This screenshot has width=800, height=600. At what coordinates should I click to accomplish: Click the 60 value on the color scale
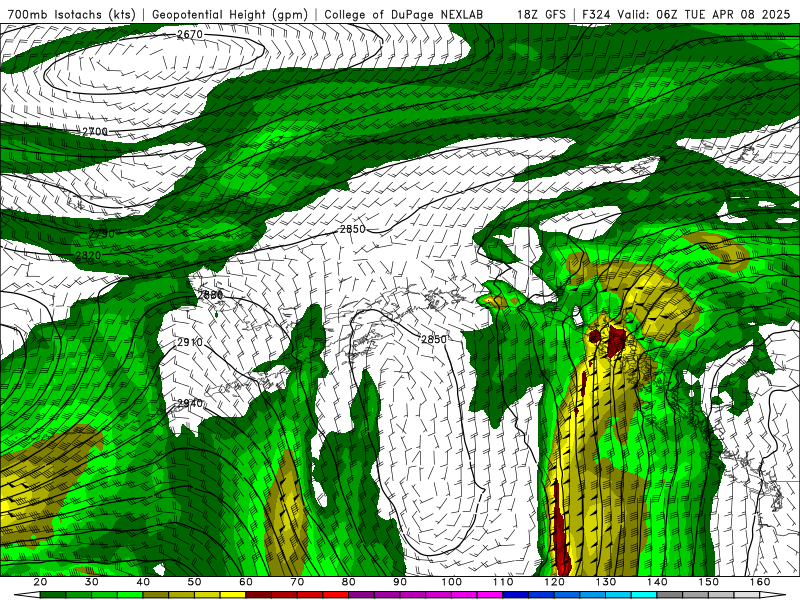[246, 582]
